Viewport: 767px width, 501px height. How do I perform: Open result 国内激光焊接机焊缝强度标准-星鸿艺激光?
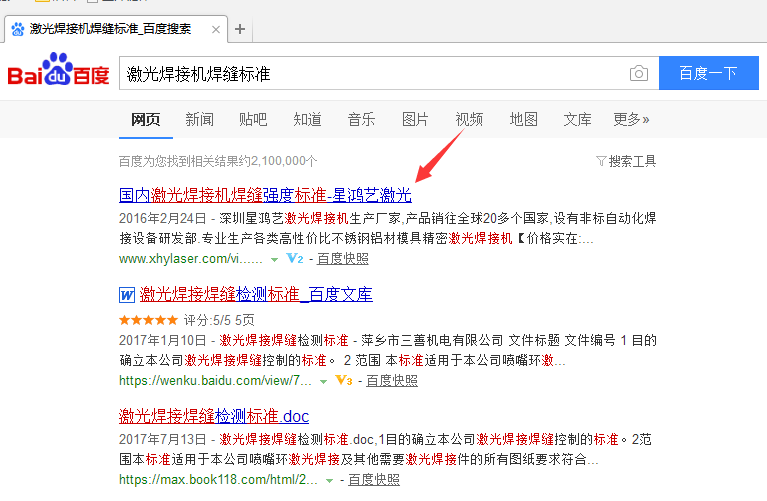pos(265,195)
